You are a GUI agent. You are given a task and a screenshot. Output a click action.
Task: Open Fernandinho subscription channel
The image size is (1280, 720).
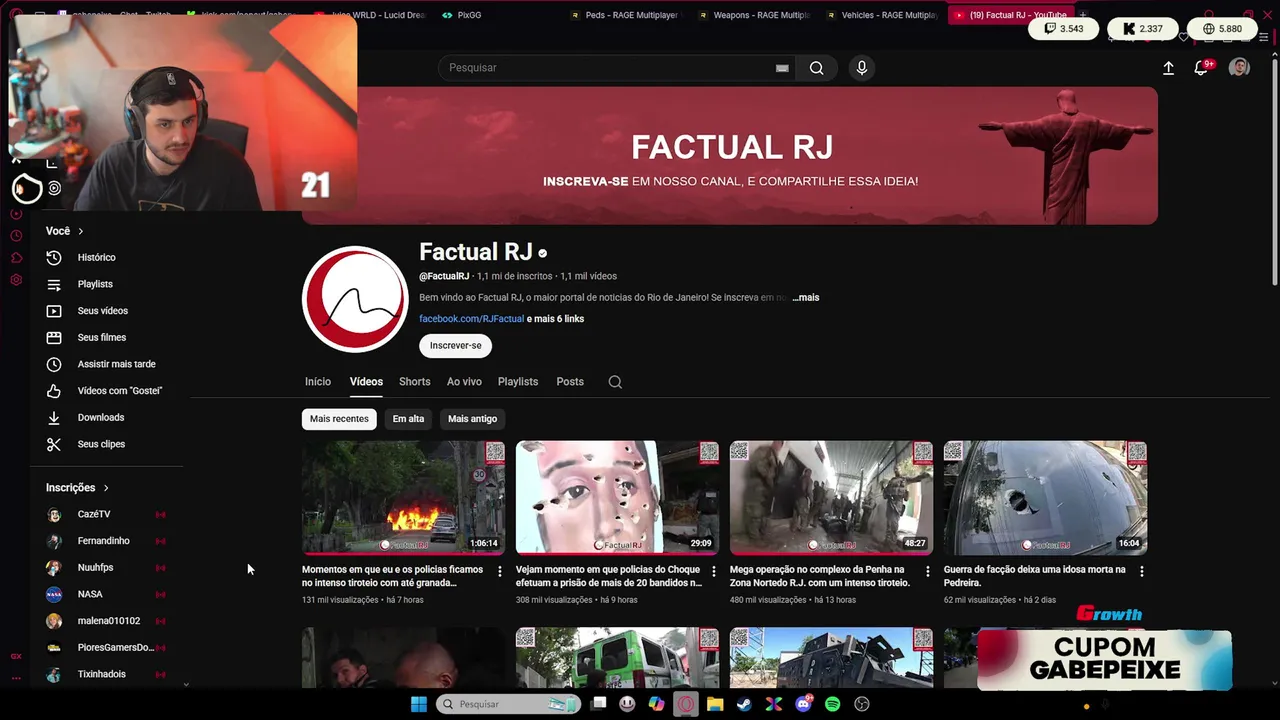(105, 541)
